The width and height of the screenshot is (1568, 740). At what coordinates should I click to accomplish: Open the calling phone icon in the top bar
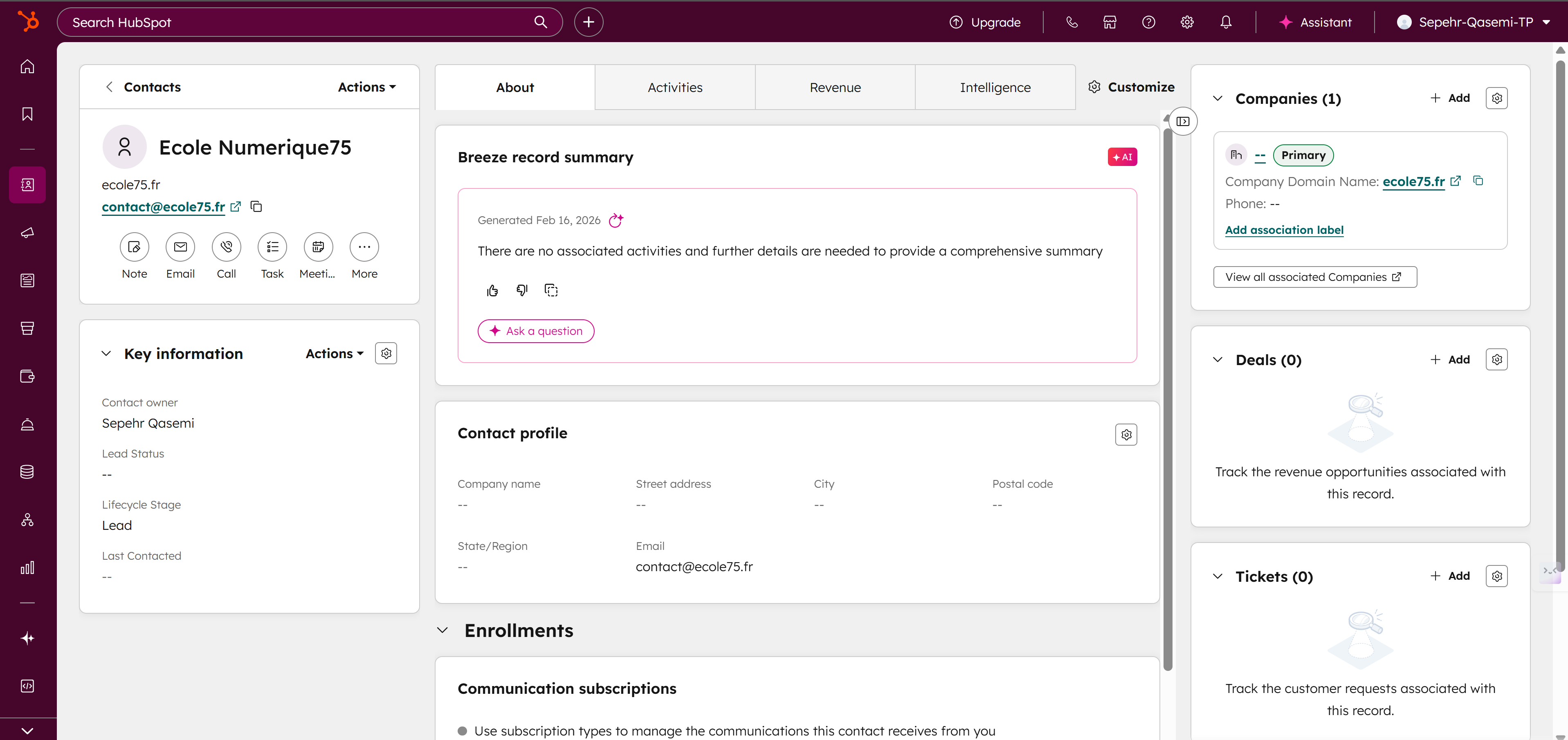(x=1072, y=22)
